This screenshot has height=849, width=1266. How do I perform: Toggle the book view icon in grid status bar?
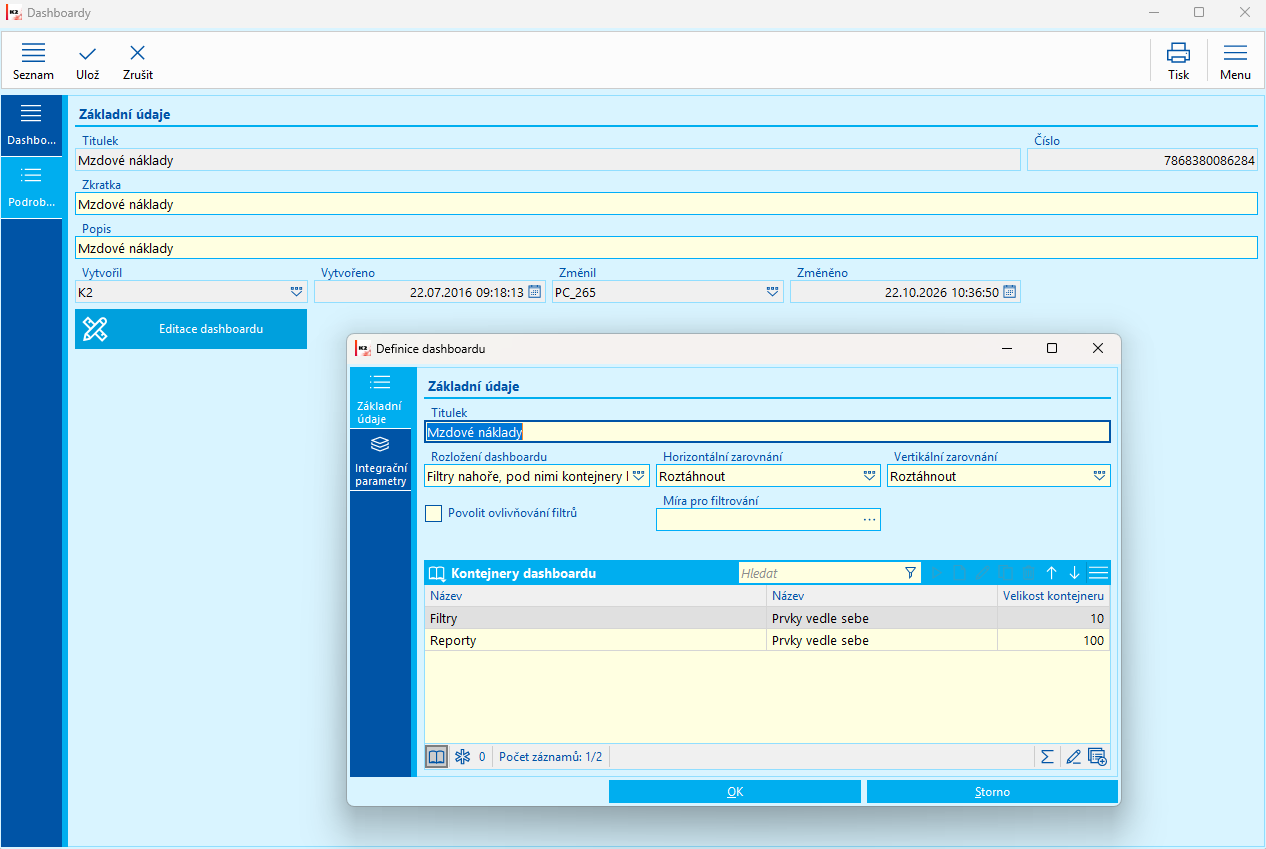click(x=436, y=757)
